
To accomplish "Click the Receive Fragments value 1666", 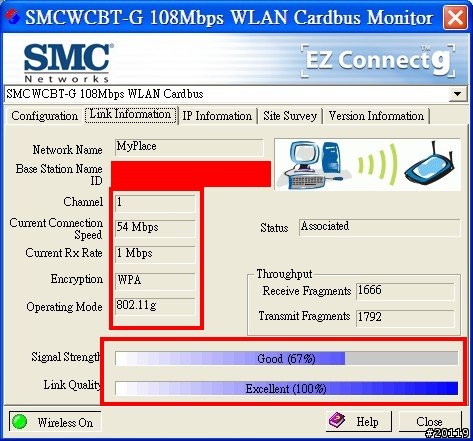I will click(x=405, y=291).
